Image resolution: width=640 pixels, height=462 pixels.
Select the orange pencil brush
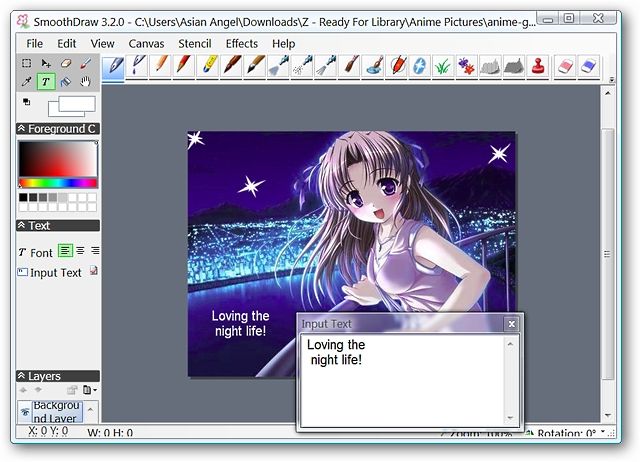160,67
